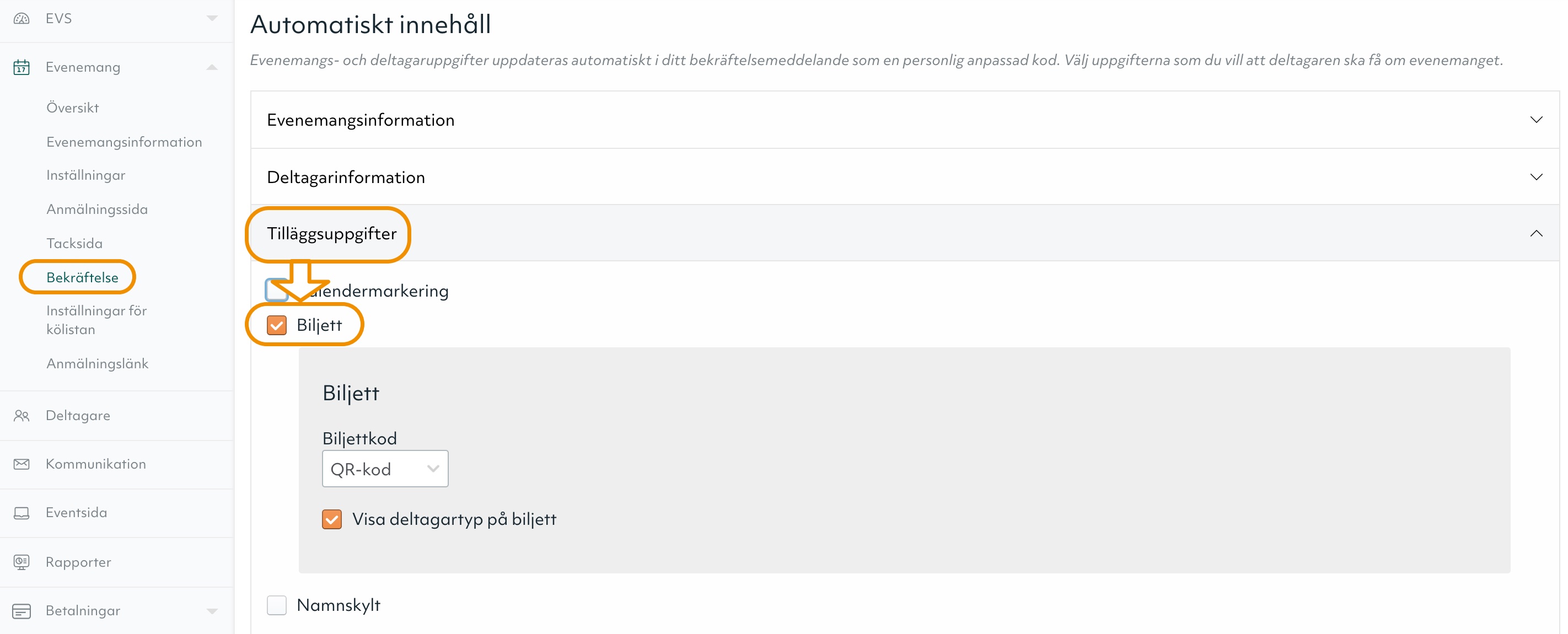
Task: Open Bekräftelse in the sidebar
Action: [82, 277]
